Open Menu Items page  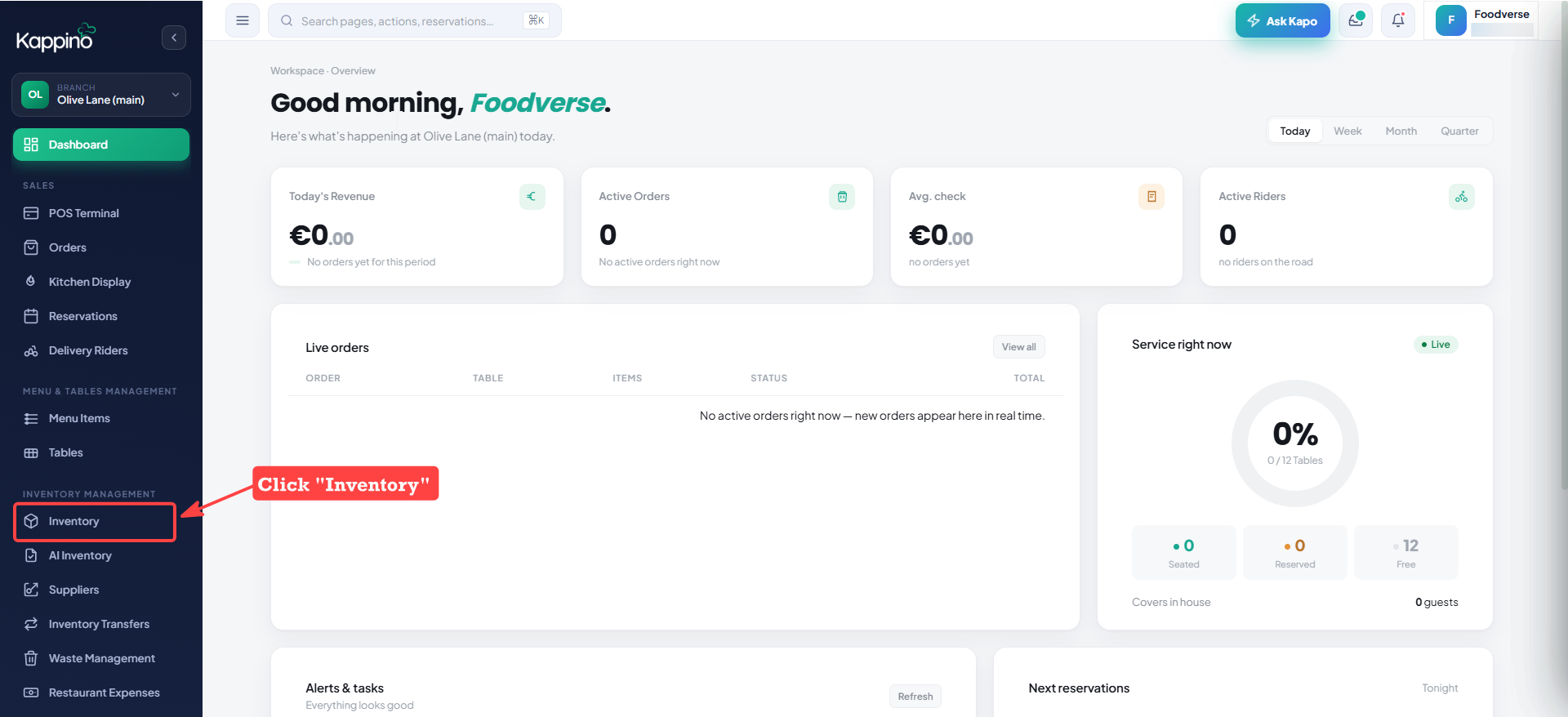[101, 418]
